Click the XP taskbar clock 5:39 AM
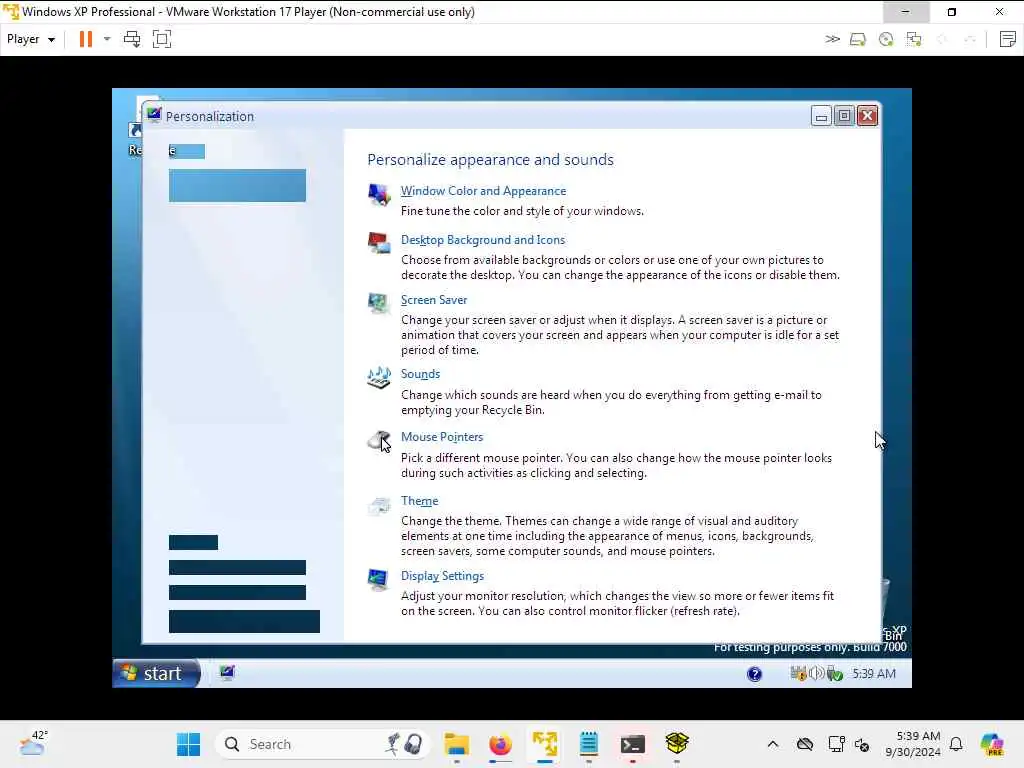This screenshot has width=1024, height=768. [x=874, y=673]
